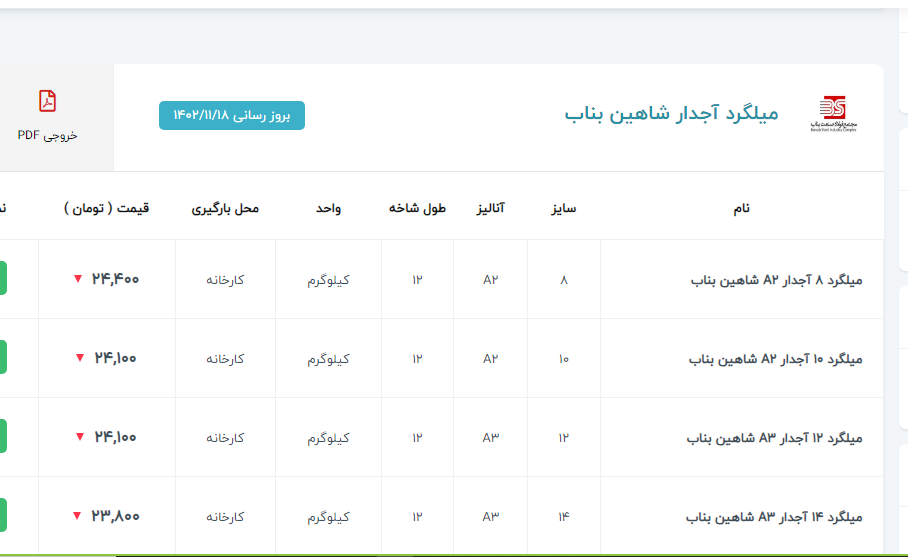Viewport: 908px width, 557px height.
Task: Click the Shahin Bonab company logo
Action: tap(831, 115)
